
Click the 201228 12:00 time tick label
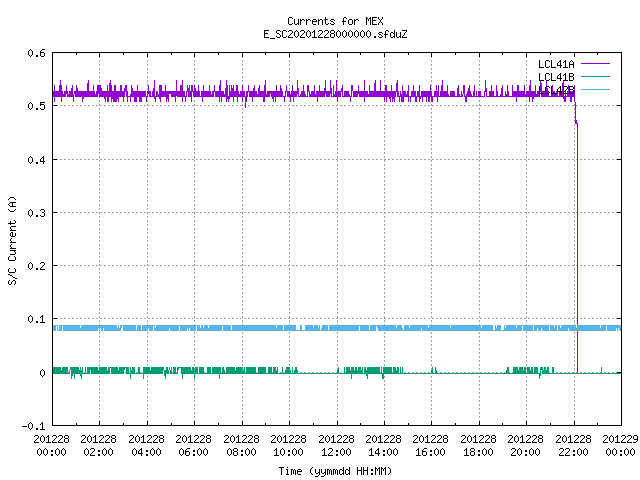coord(336,446)
